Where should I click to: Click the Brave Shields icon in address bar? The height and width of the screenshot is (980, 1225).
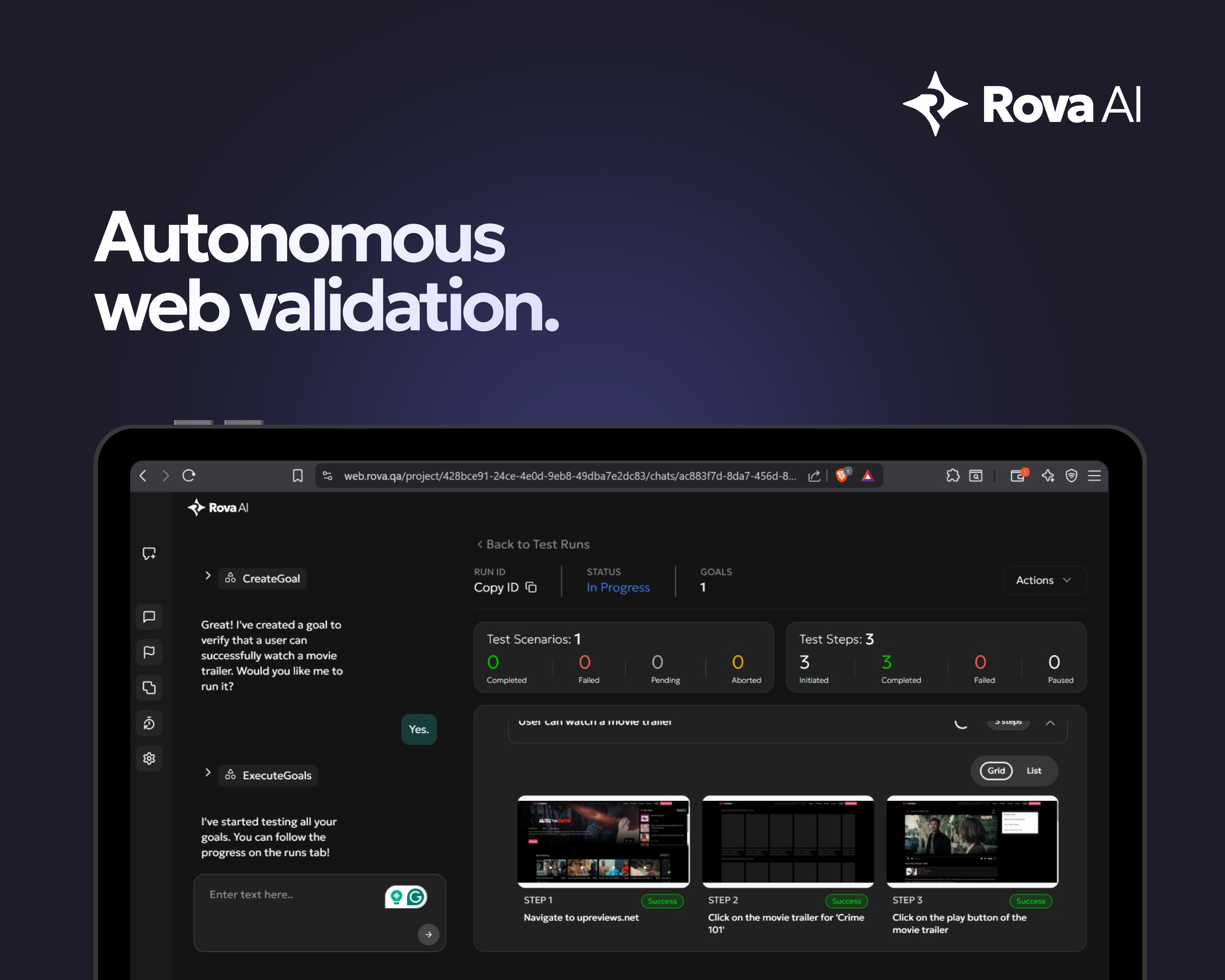point(842,476)
